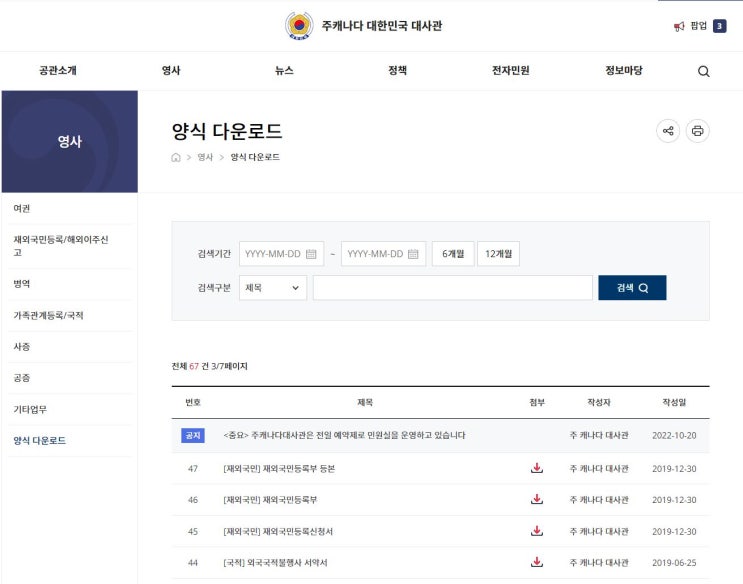
Task: Click the share icon button
Action: point(668,131)
